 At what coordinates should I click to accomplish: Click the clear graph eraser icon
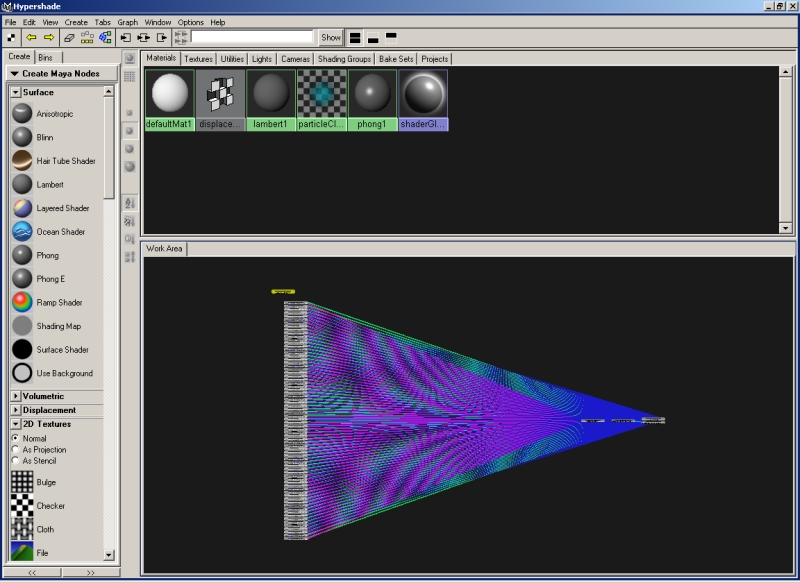[69, 37]
